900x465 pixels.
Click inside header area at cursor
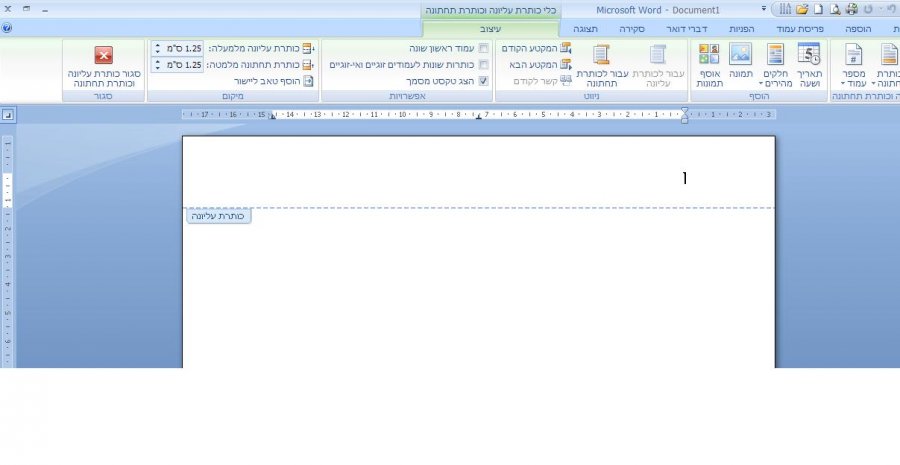pyautogui.click(x=684, y=178)
